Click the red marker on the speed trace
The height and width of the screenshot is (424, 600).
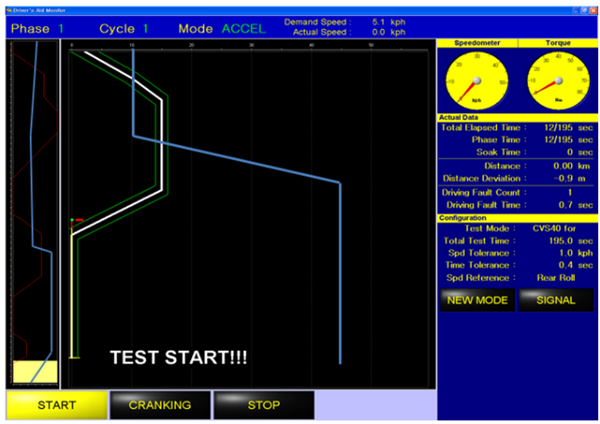[77, 220]
